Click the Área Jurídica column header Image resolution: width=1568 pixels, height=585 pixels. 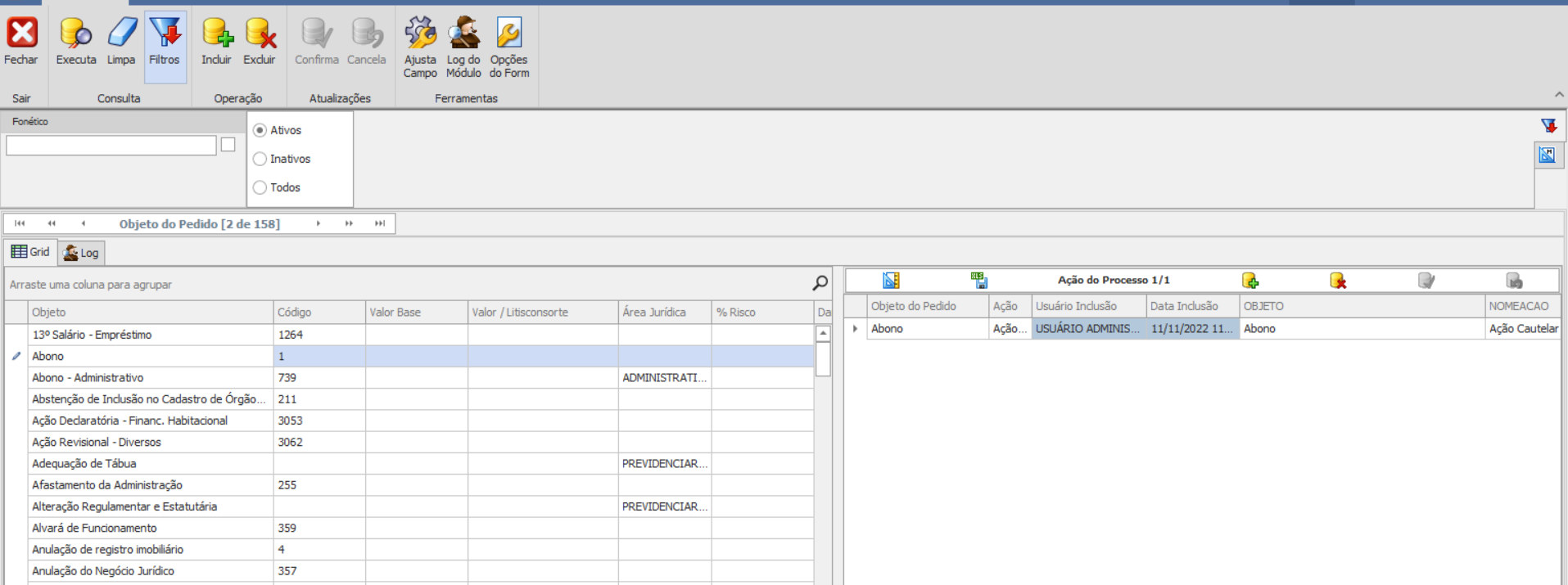point(665,312)
